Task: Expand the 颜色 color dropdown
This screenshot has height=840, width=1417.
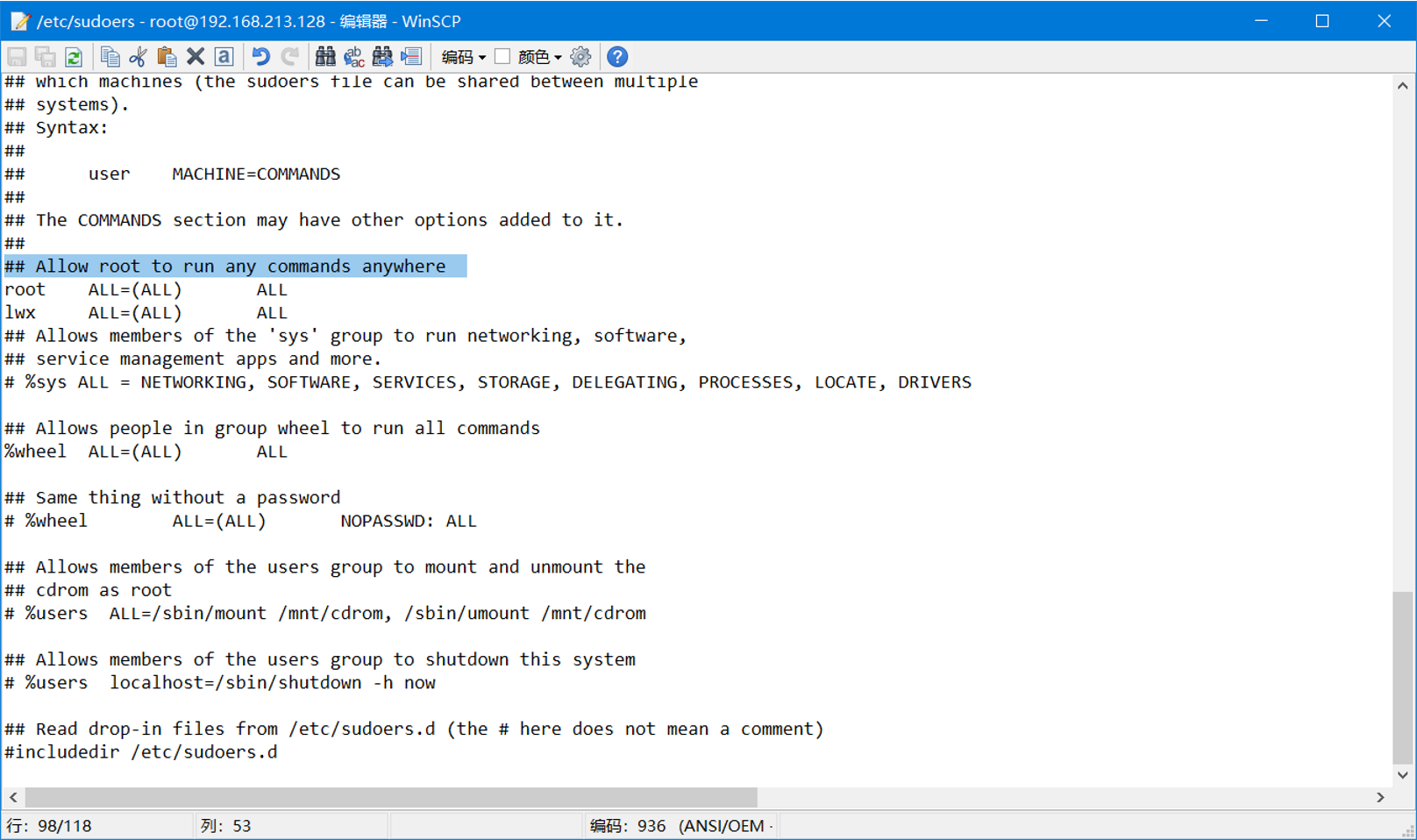Action: coord(539,57)
